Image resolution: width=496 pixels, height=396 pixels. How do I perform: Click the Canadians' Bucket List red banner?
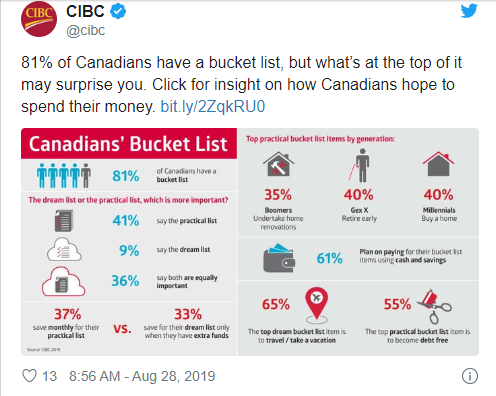click(x=129, y=143)
